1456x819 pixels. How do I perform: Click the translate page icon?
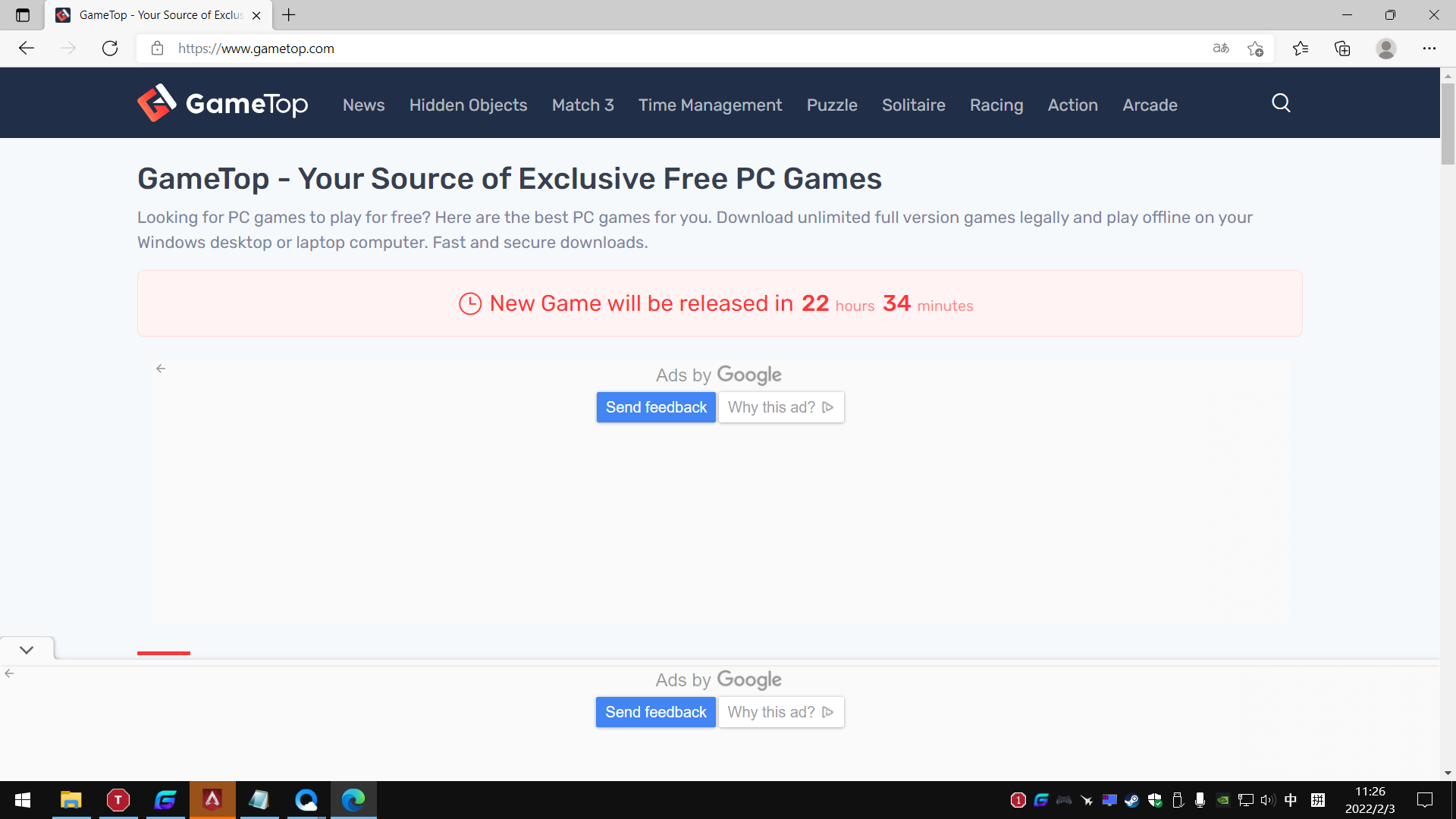click(x=1220, y=49)
